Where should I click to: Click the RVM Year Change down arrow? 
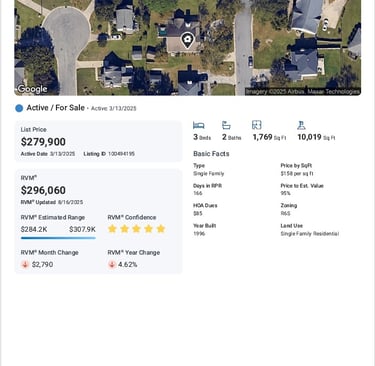[x=112, y=264]
